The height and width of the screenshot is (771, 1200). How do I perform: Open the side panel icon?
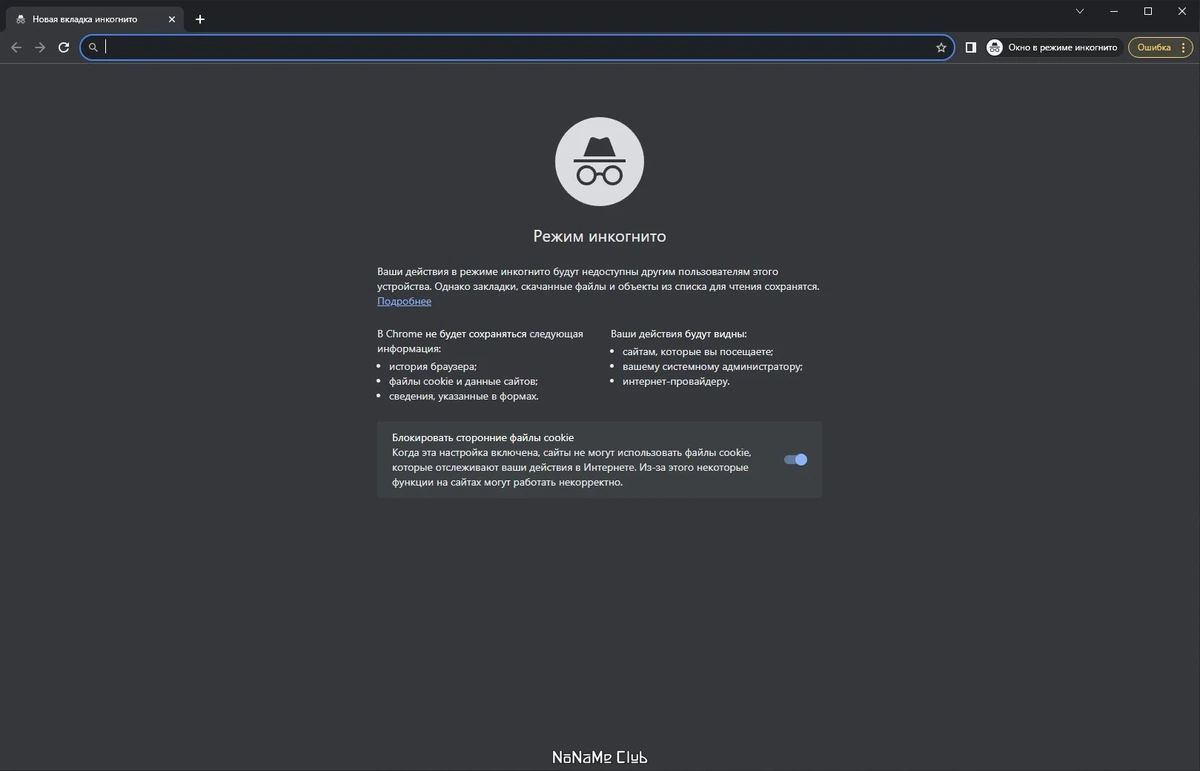(x=970, y=47)
